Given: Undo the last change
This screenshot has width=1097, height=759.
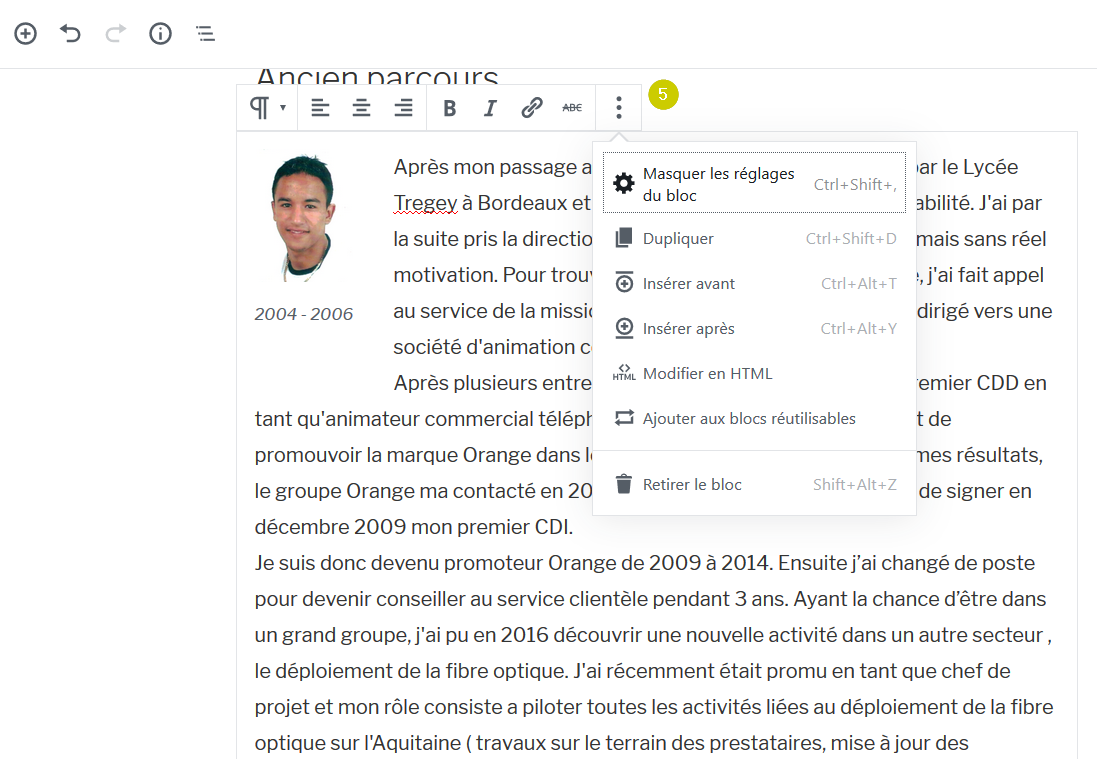Looking at the screenshot, I should click(x=70, y=34).
